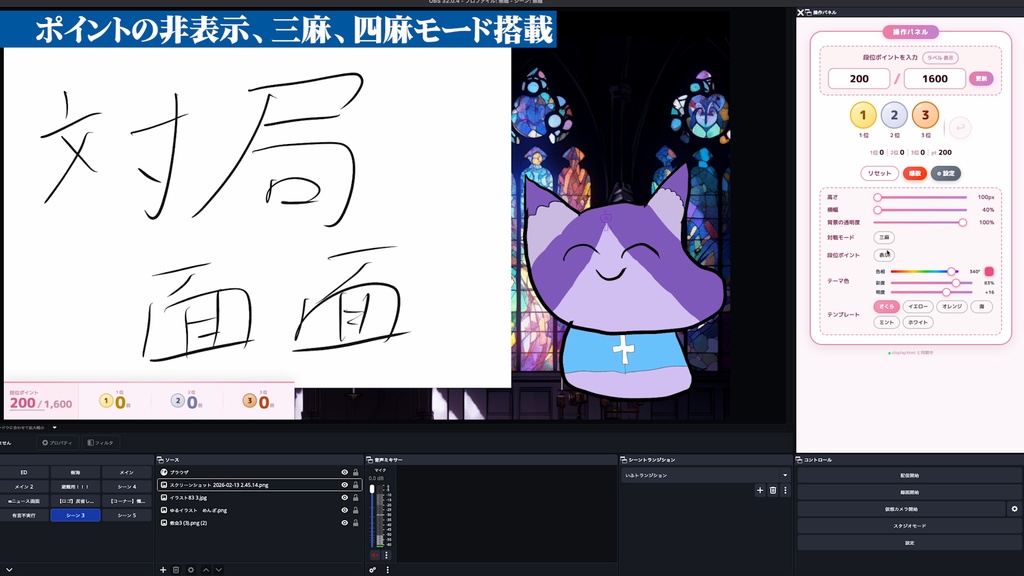Open the 段位ポイント 表示 selector
The height and width of the screenshot is (576, 1024).
(x=884, y=256)
